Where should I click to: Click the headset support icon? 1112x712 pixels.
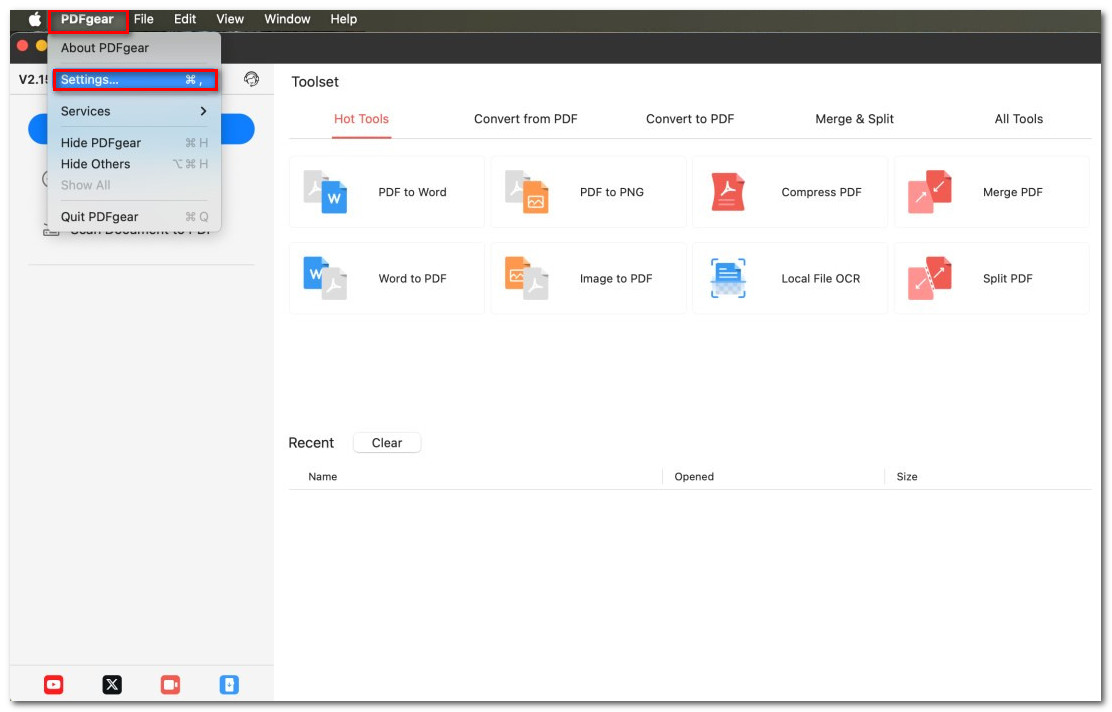point(251,79)
